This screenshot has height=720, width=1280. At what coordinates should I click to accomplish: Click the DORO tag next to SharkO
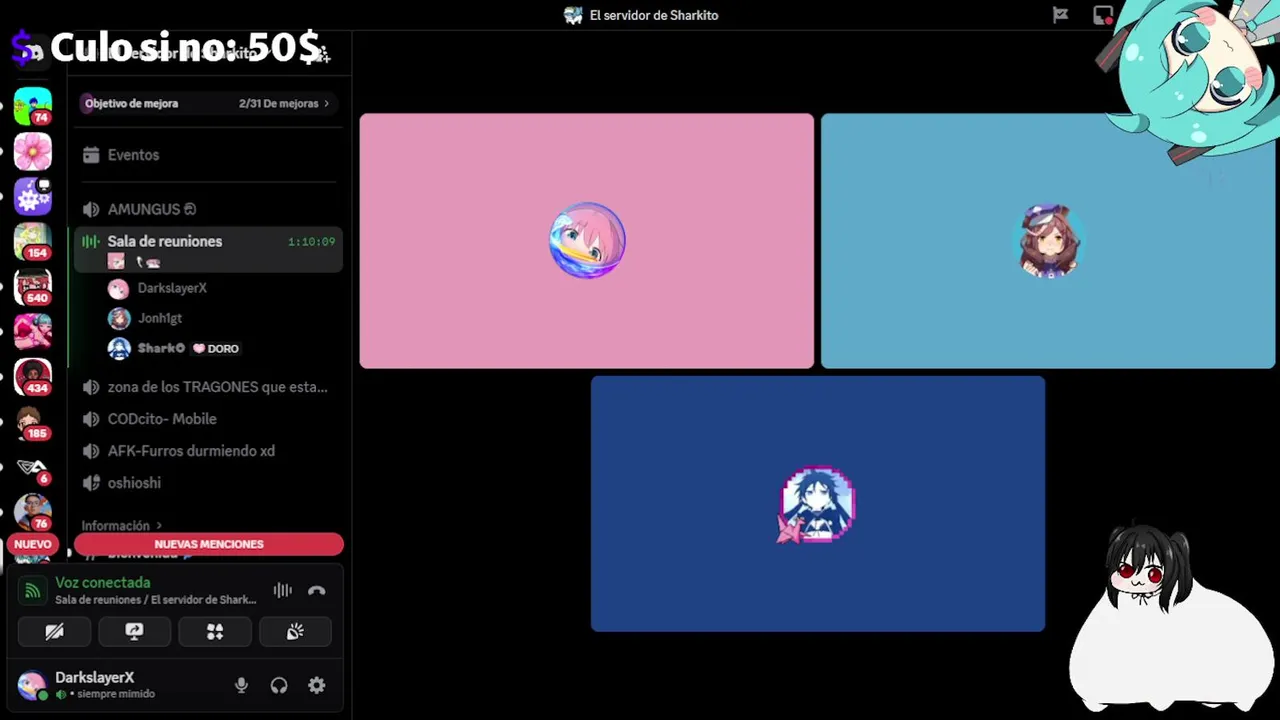pyautogui.click(x=216, y=348)
